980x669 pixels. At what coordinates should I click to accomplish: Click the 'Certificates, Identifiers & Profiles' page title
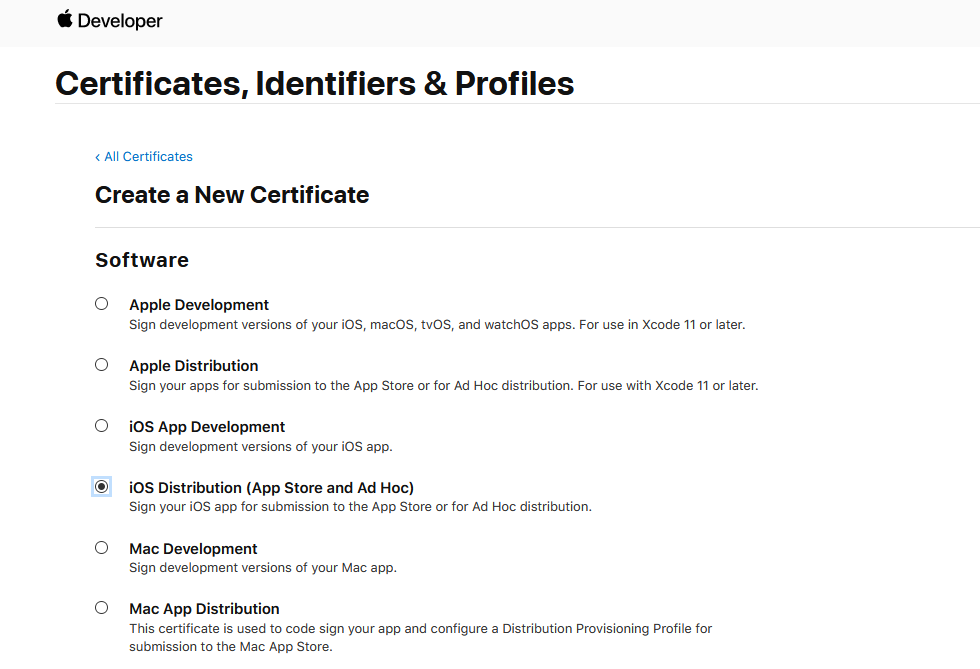click(x=315, y=83)
